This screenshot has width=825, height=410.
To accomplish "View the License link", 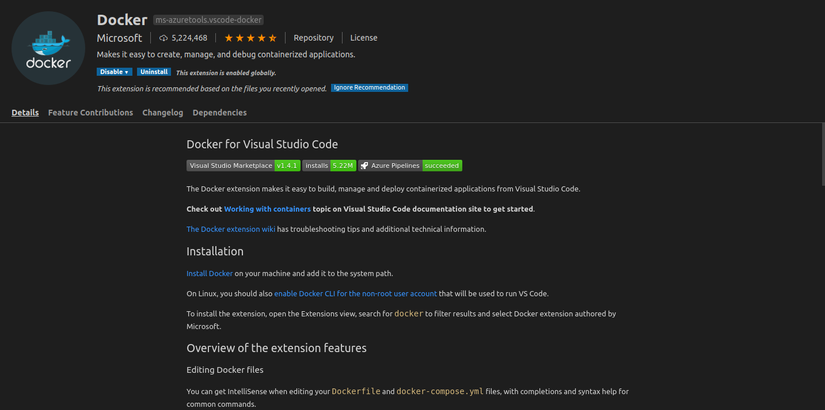I will click(364, 38).
